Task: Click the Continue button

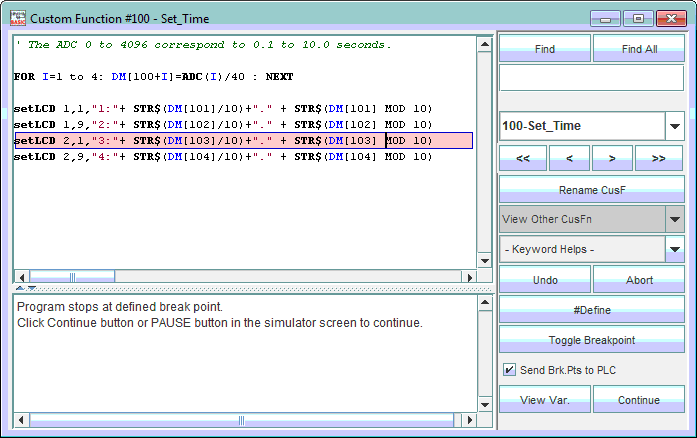Action: 639,400
